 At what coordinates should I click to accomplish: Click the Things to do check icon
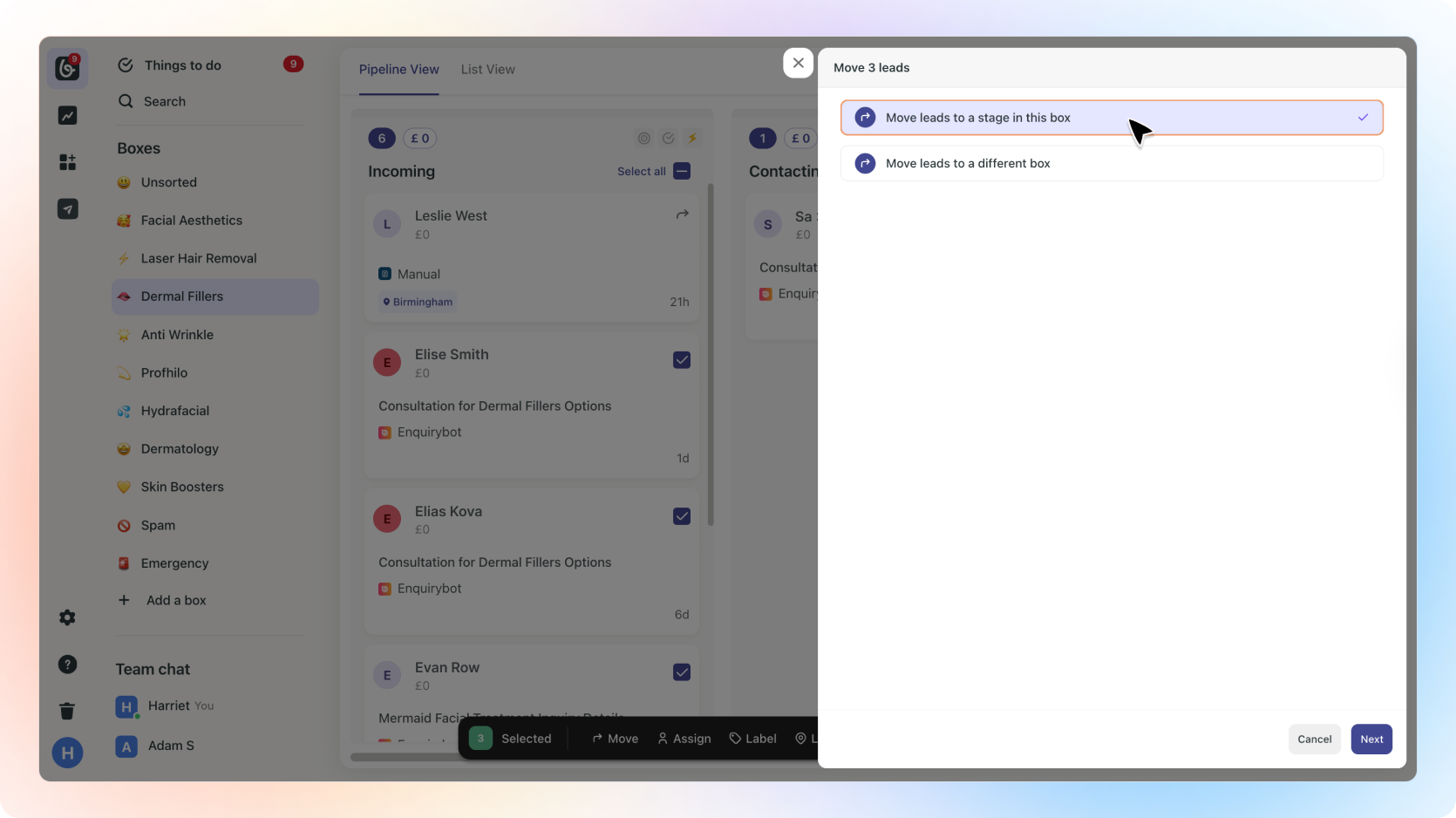pos(126,65)
